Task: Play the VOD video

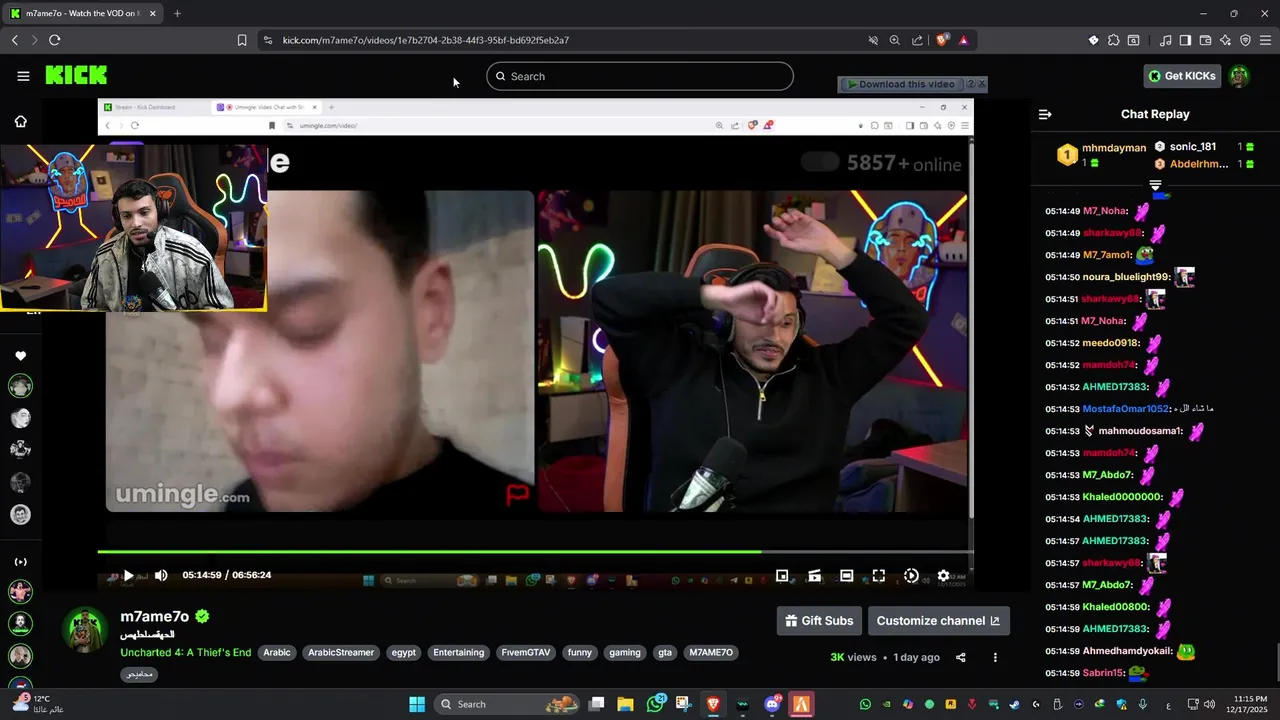Action: click(x=128, y=575)
